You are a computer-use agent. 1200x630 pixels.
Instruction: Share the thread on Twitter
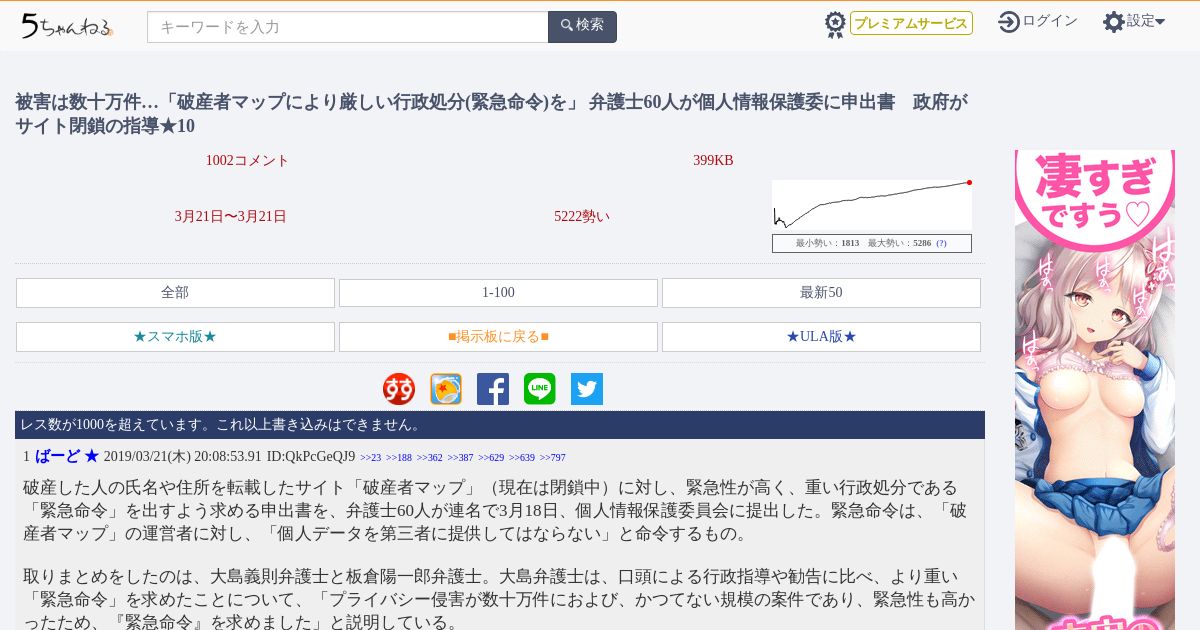click(x=587, y=389)
